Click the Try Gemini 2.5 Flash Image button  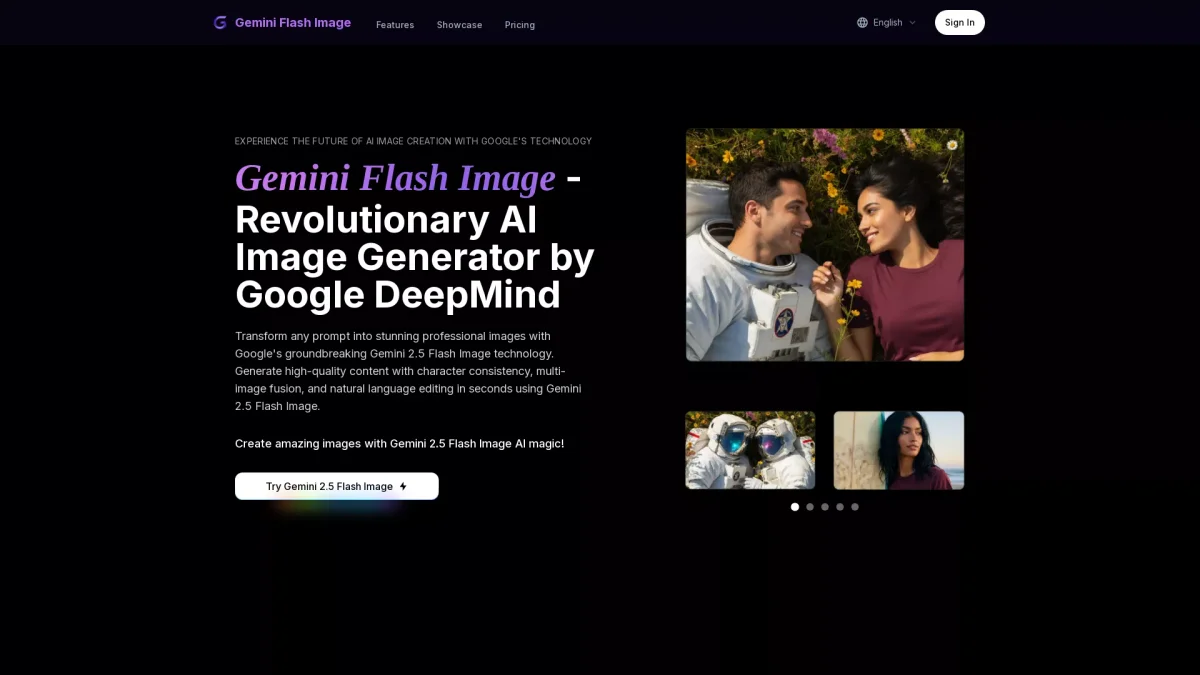click(x=336, y=486)
